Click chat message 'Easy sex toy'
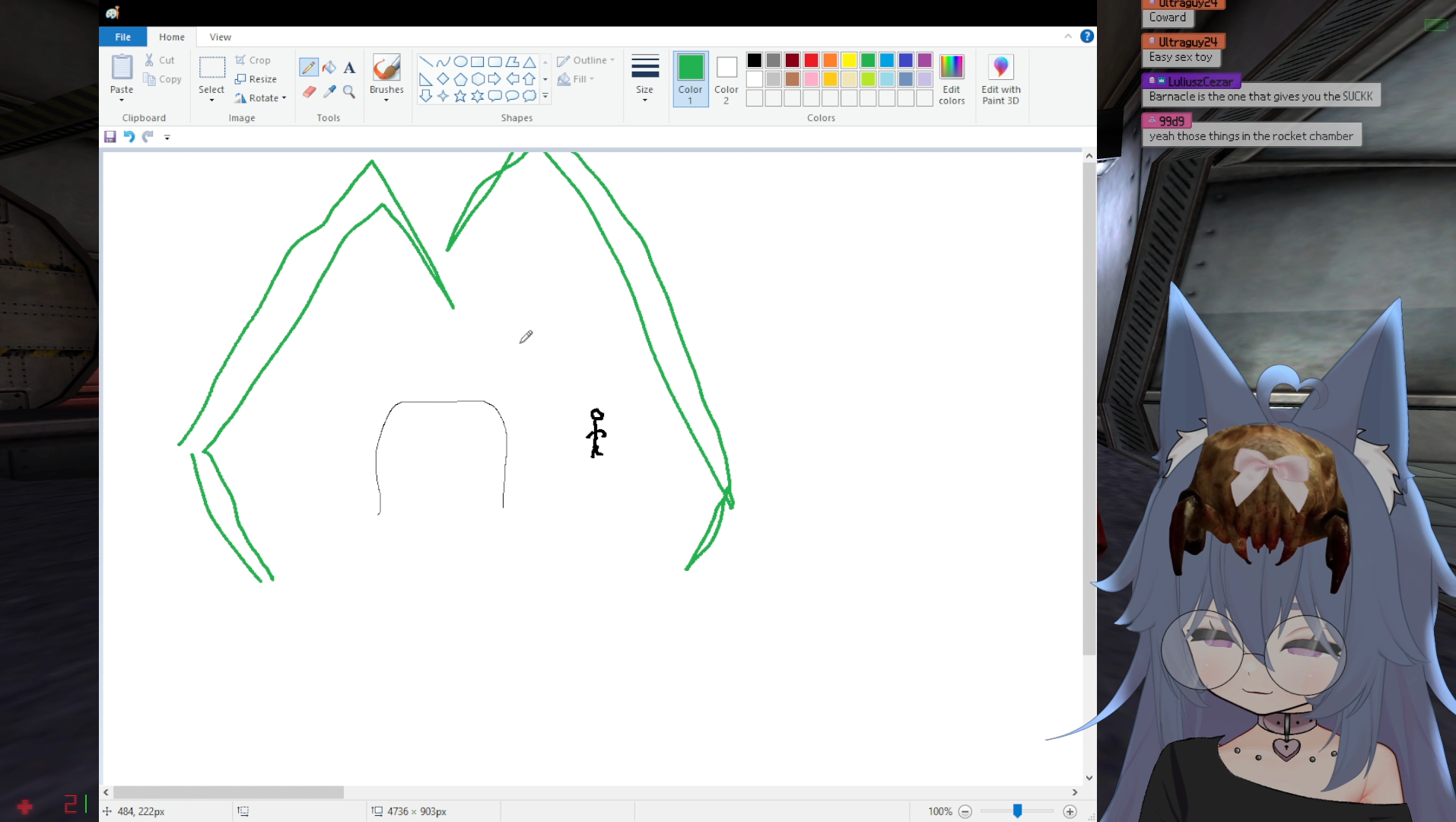The width and height of the screenshot is (1456, 822). pos(1181,57)
